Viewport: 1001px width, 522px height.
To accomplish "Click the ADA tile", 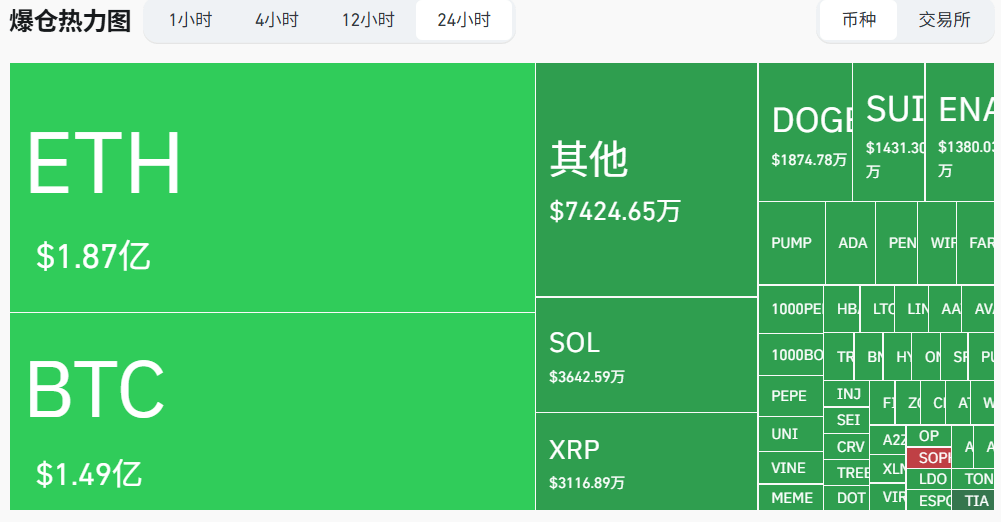I will (x=850, y=243).
